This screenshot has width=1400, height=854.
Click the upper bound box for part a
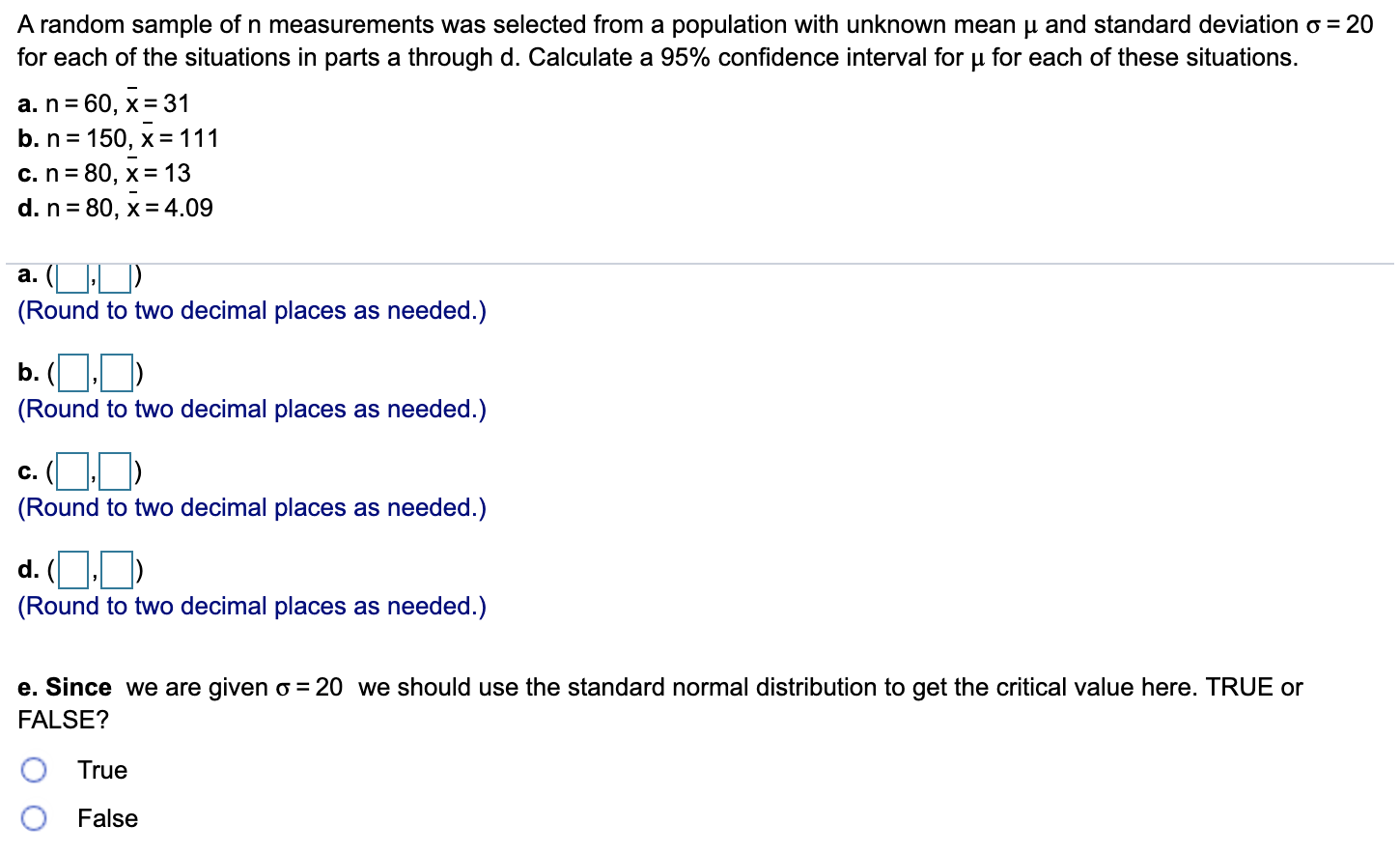click(114, 276)
